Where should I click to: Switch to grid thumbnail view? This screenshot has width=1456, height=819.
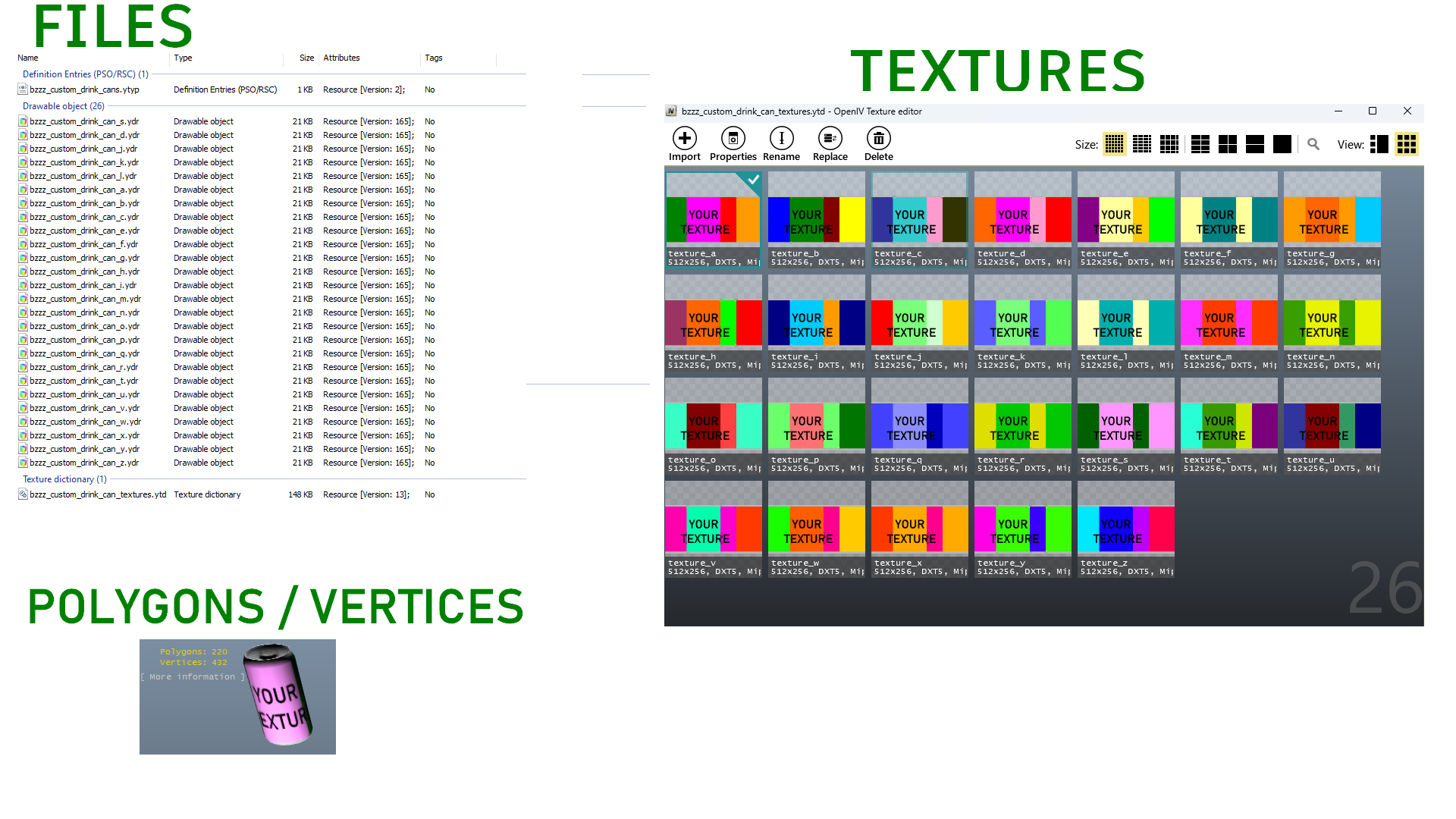[1407, 144]
